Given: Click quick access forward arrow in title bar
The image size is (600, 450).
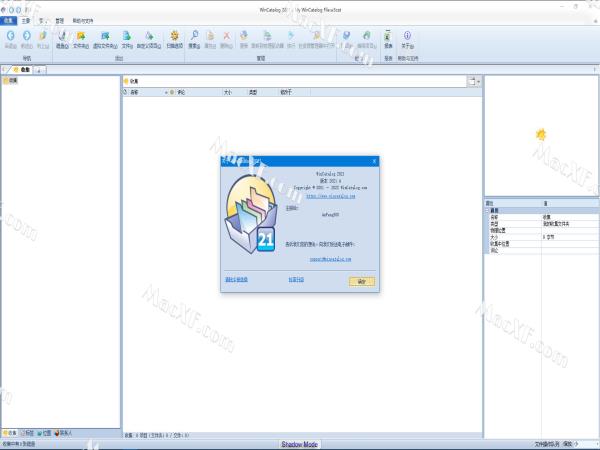Looking at the screenshot, I should point(18,10).
